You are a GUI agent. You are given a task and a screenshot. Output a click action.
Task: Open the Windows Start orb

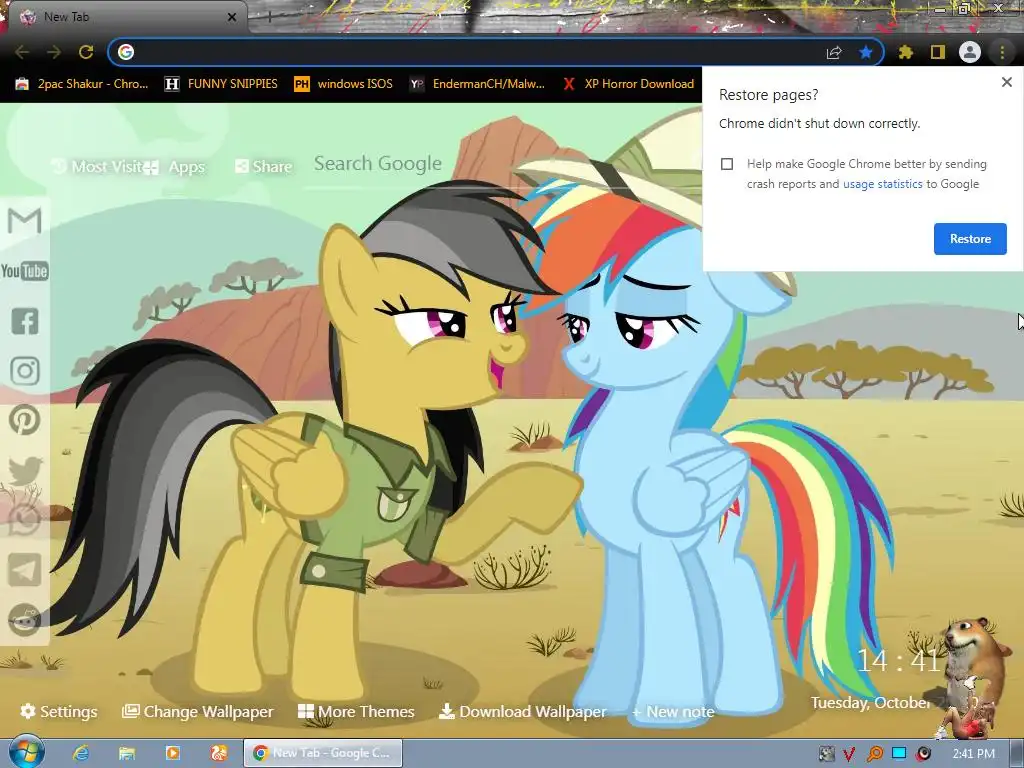click(x=26, y=753)
